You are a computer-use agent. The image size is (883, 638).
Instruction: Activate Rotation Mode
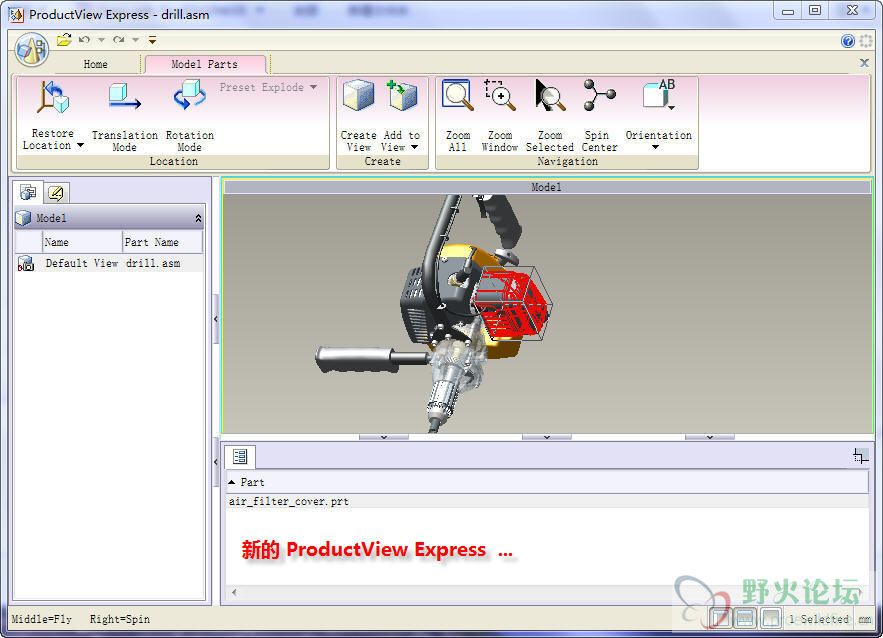point(190,115)
